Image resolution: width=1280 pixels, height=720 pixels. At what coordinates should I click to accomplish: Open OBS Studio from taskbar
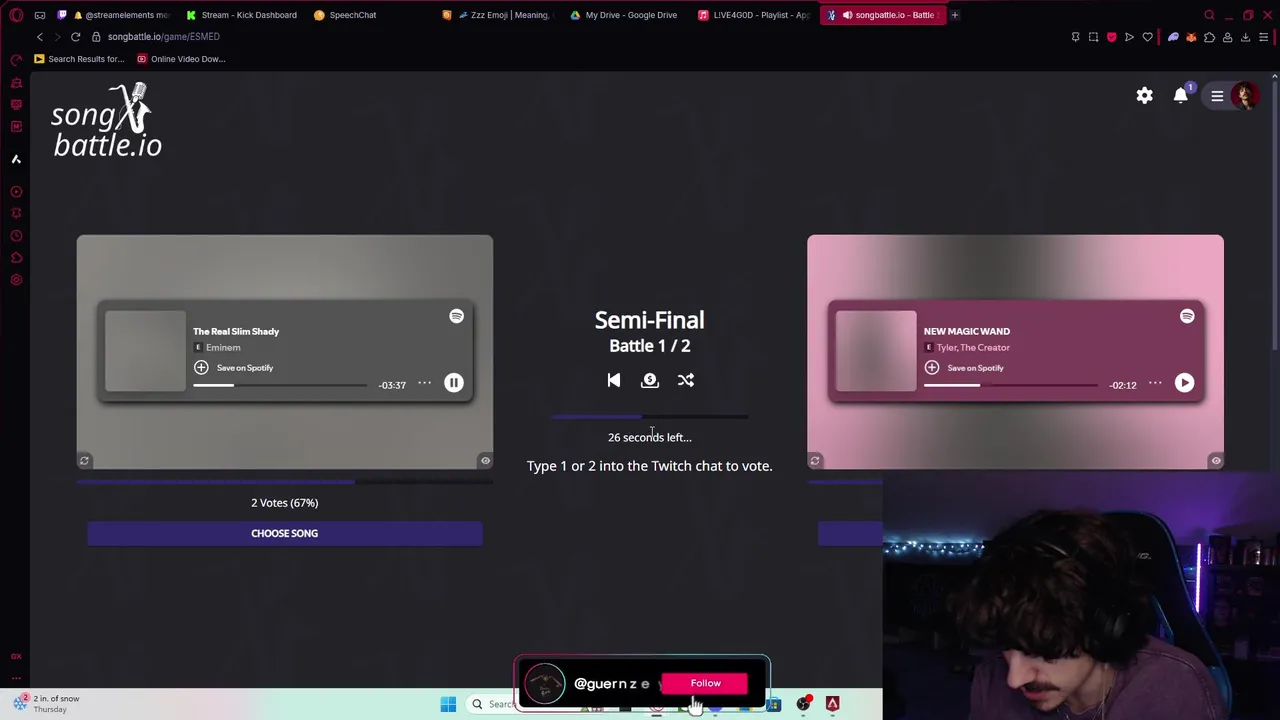coord(803,704)
